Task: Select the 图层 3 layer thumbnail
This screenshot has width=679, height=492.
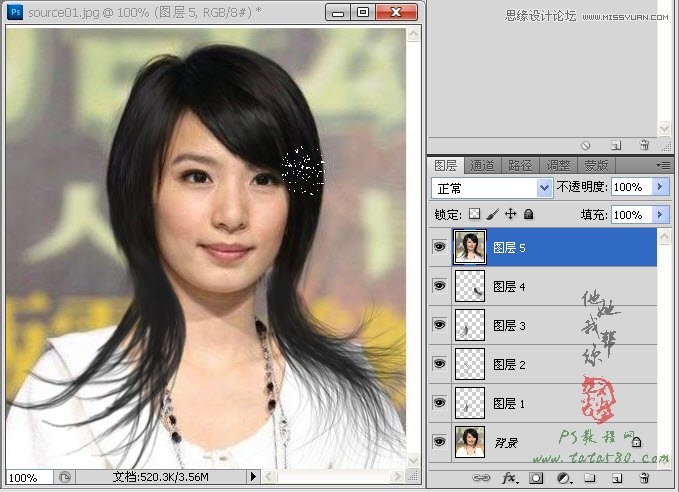Action: (x=469, y=325)
